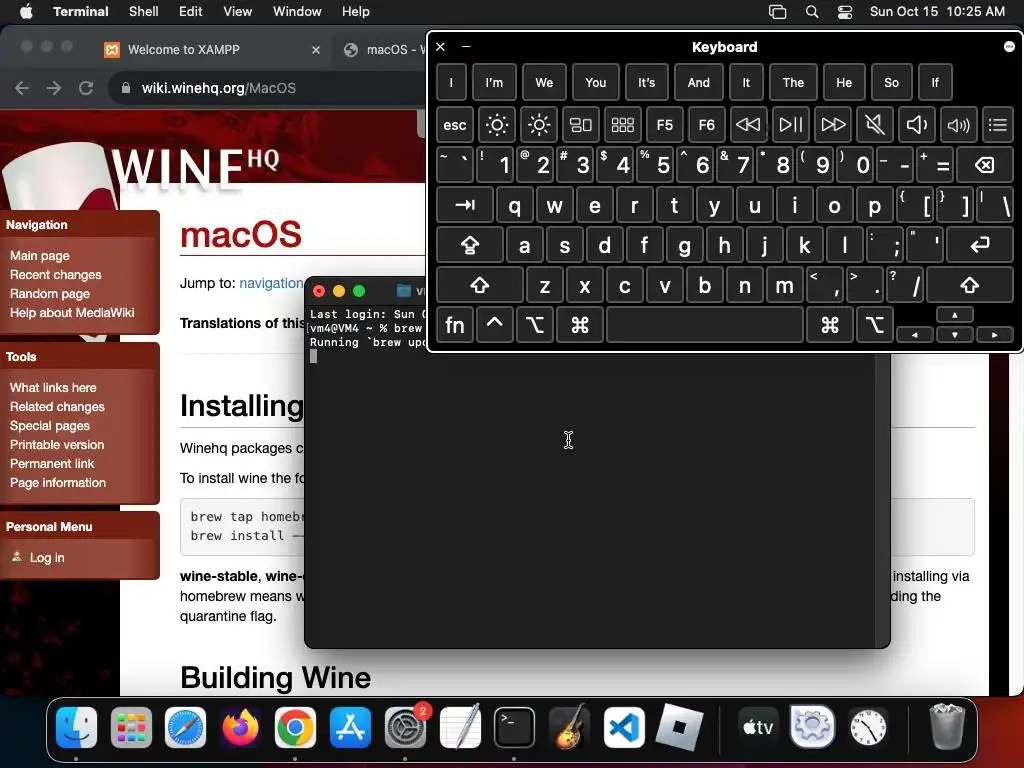The height and width of the screenshot is (768, 1024).
Task: Open the Random page link
Action: click(50, 293)
